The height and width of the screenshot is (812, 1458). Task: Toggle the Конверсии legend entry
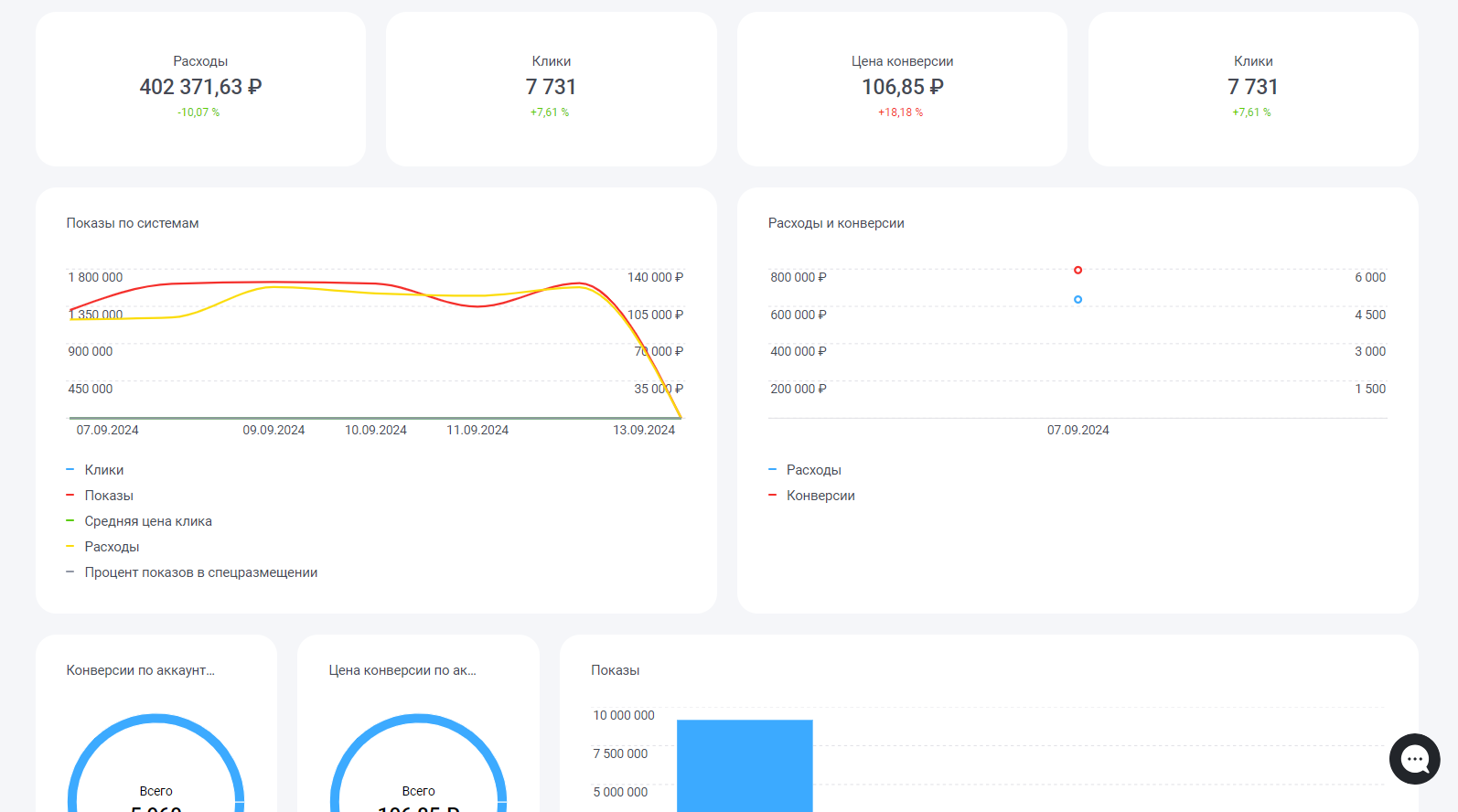812,496
